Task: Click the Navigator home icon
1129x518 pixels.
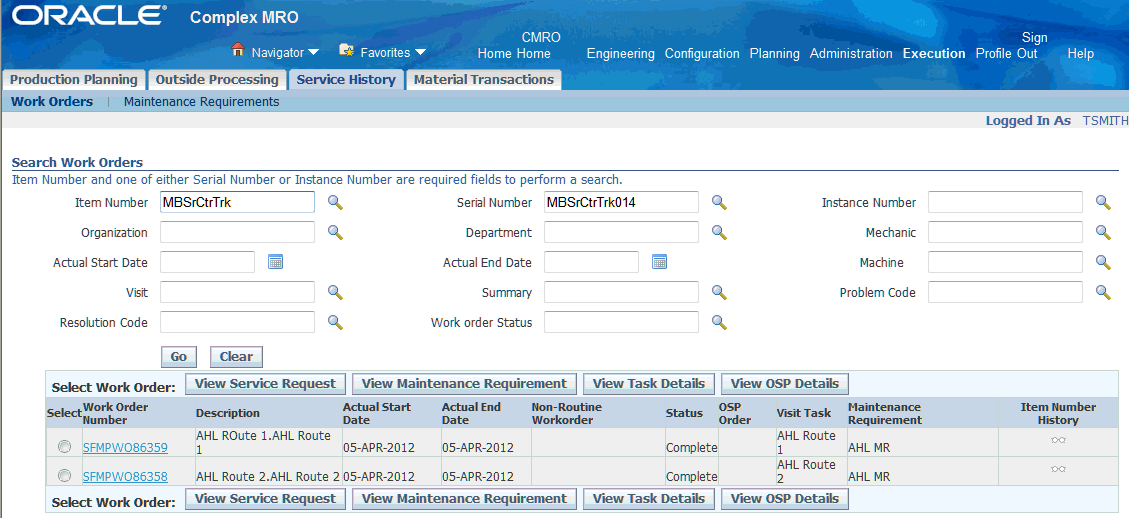Action: pos(238,50)
